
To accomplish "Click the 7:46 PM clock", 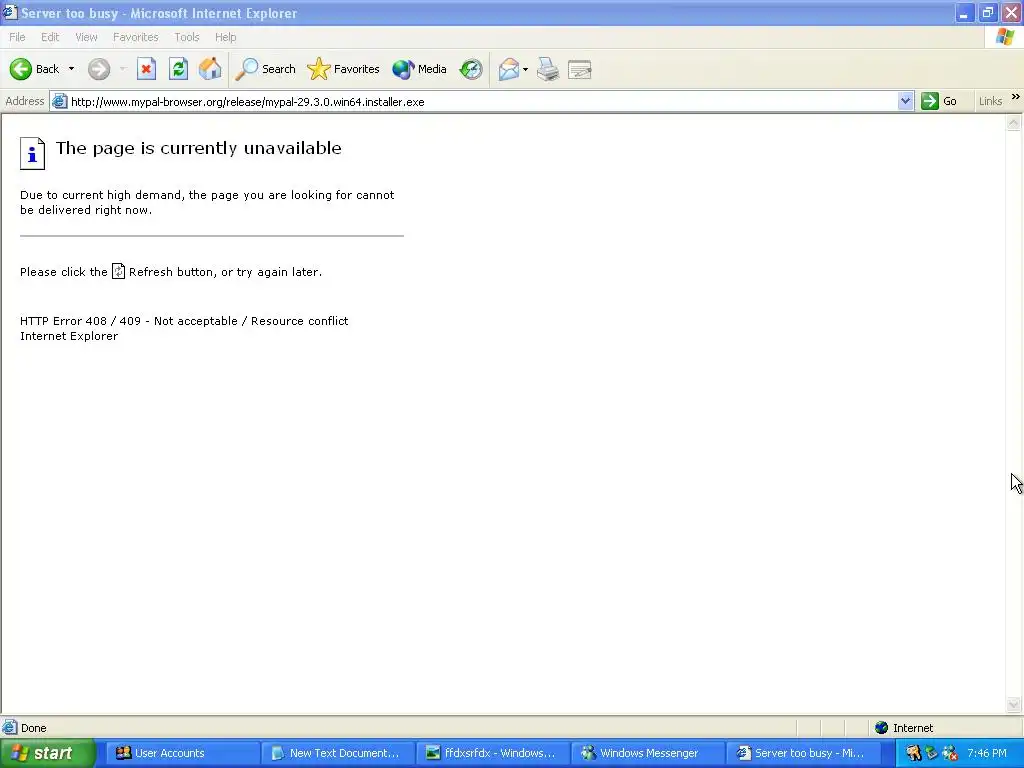I will [987, 753].
